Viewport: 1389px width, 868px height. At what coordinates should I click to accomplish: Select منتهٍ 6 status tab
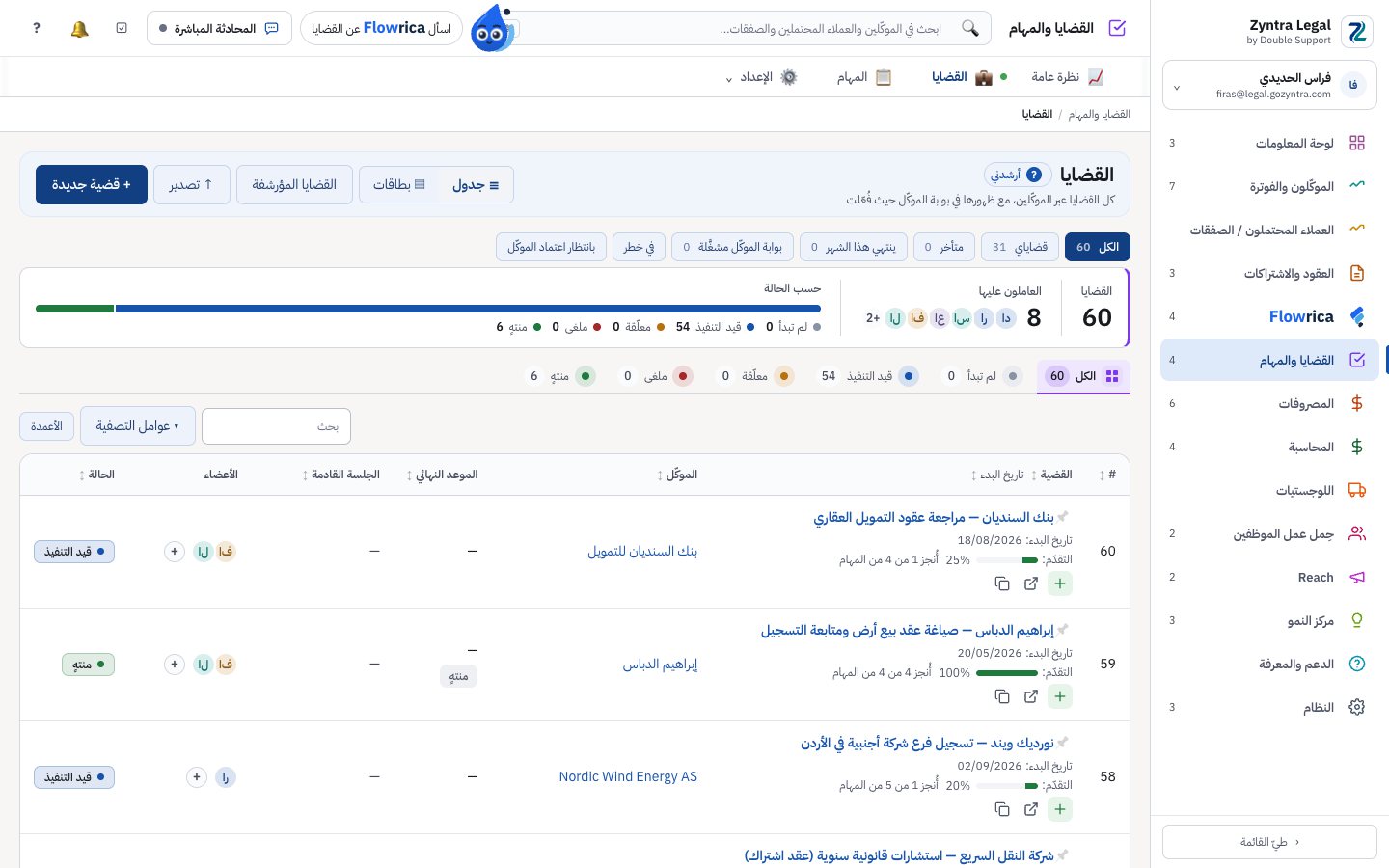pyautogui.click(x=561, y=376)
